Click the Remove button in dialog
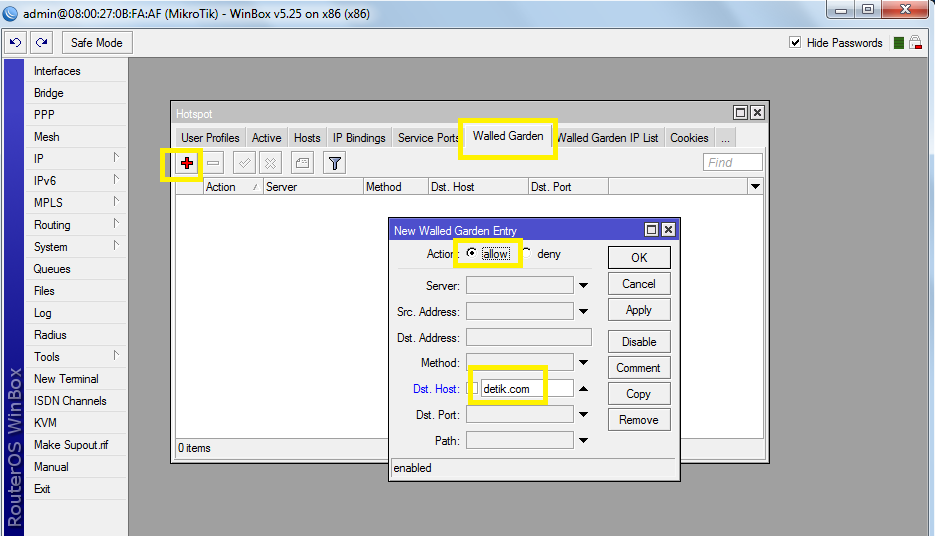Screen dimensions: 935x536 639,420
